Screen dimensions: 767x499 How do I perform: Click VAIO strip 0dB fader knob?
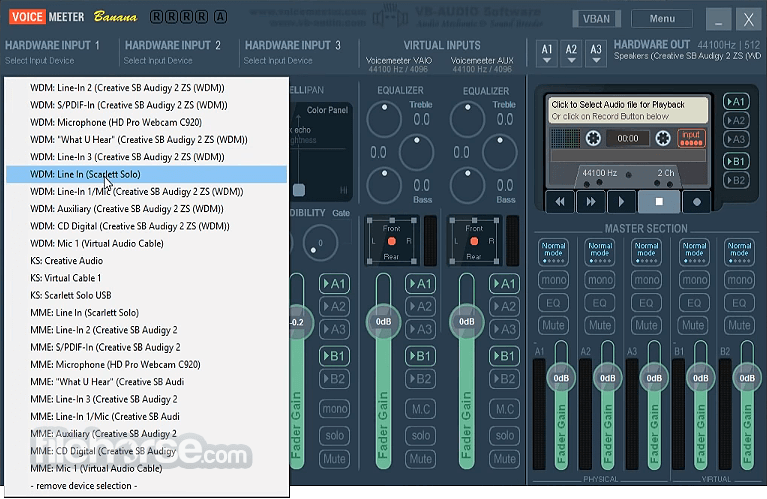pyautogui.click(x=384, y=321)
